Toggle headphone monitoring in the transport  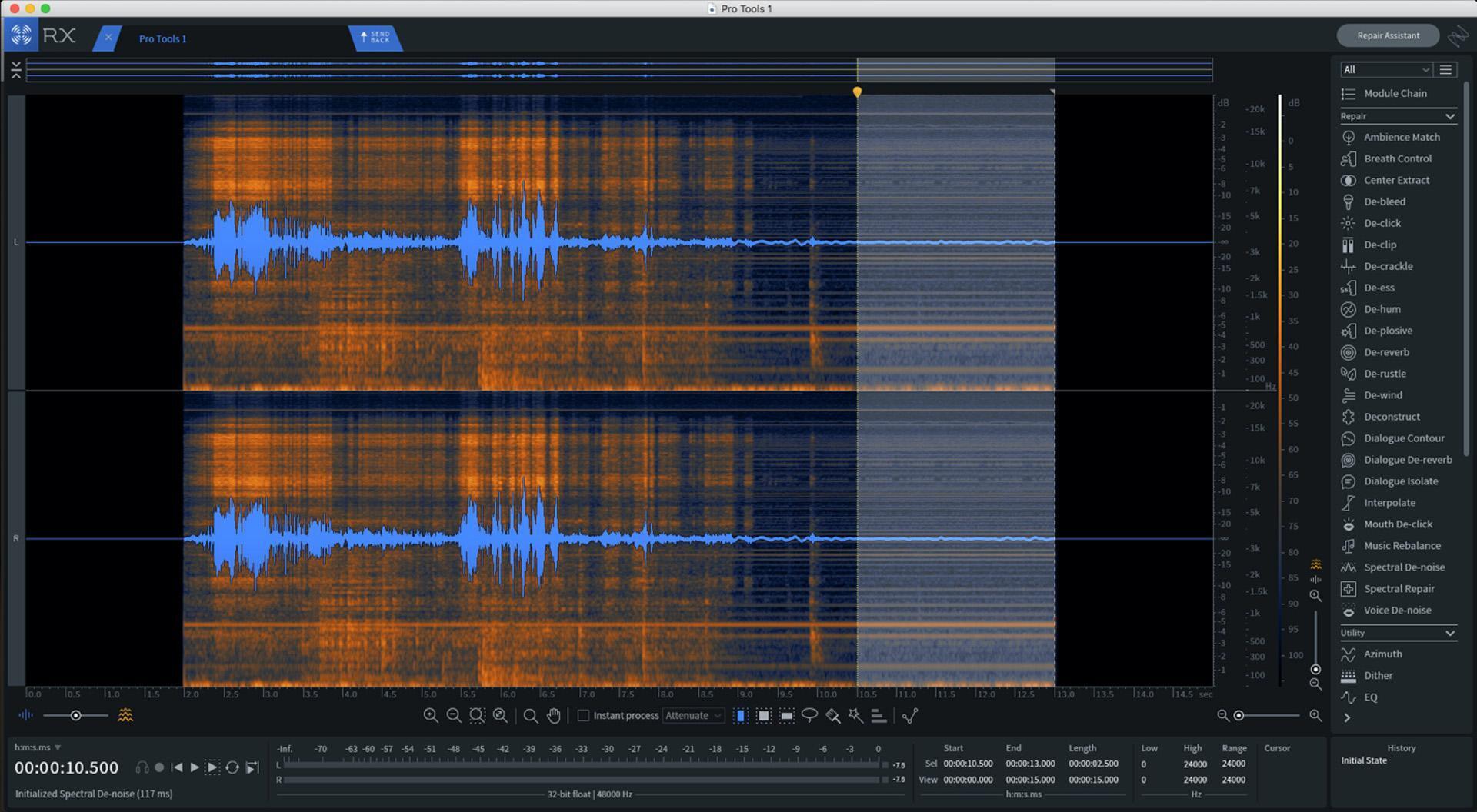click(142, 767)
